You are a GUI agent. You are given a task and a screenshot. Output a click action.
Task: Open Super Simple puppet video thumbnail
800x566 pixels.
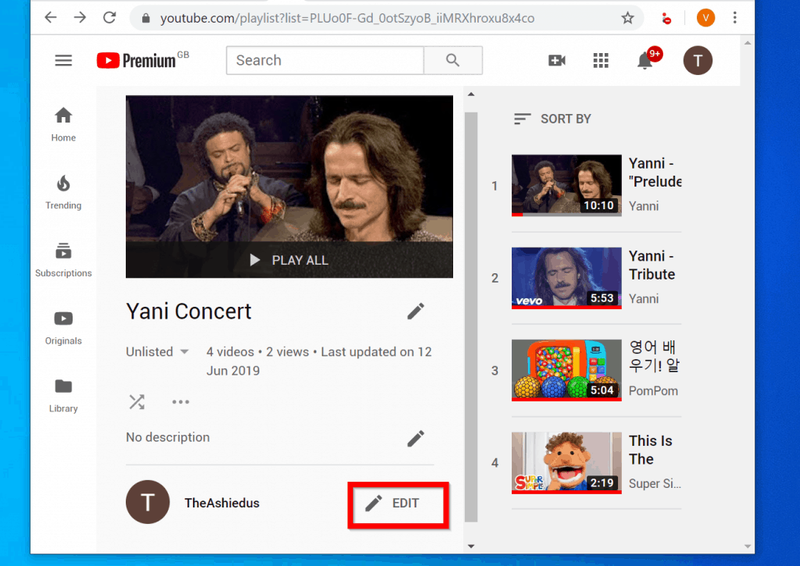coord(566,463)
